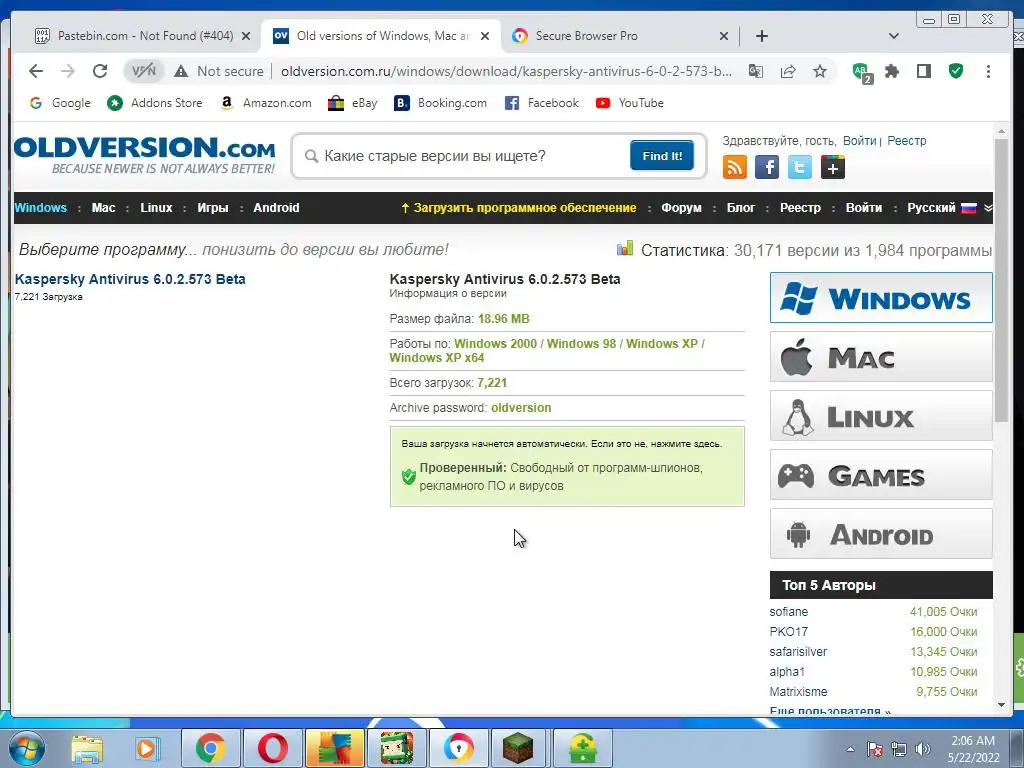The width and height of the screenshot is (1024, 768).
Task: Bookmark this page with star
Action: (x=820, y=71)
